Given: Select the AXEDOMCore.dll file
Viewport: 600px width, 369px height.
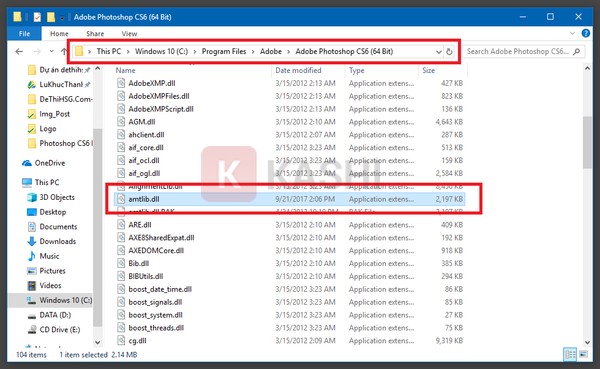Looking at the screenshot, I should 156,250.
